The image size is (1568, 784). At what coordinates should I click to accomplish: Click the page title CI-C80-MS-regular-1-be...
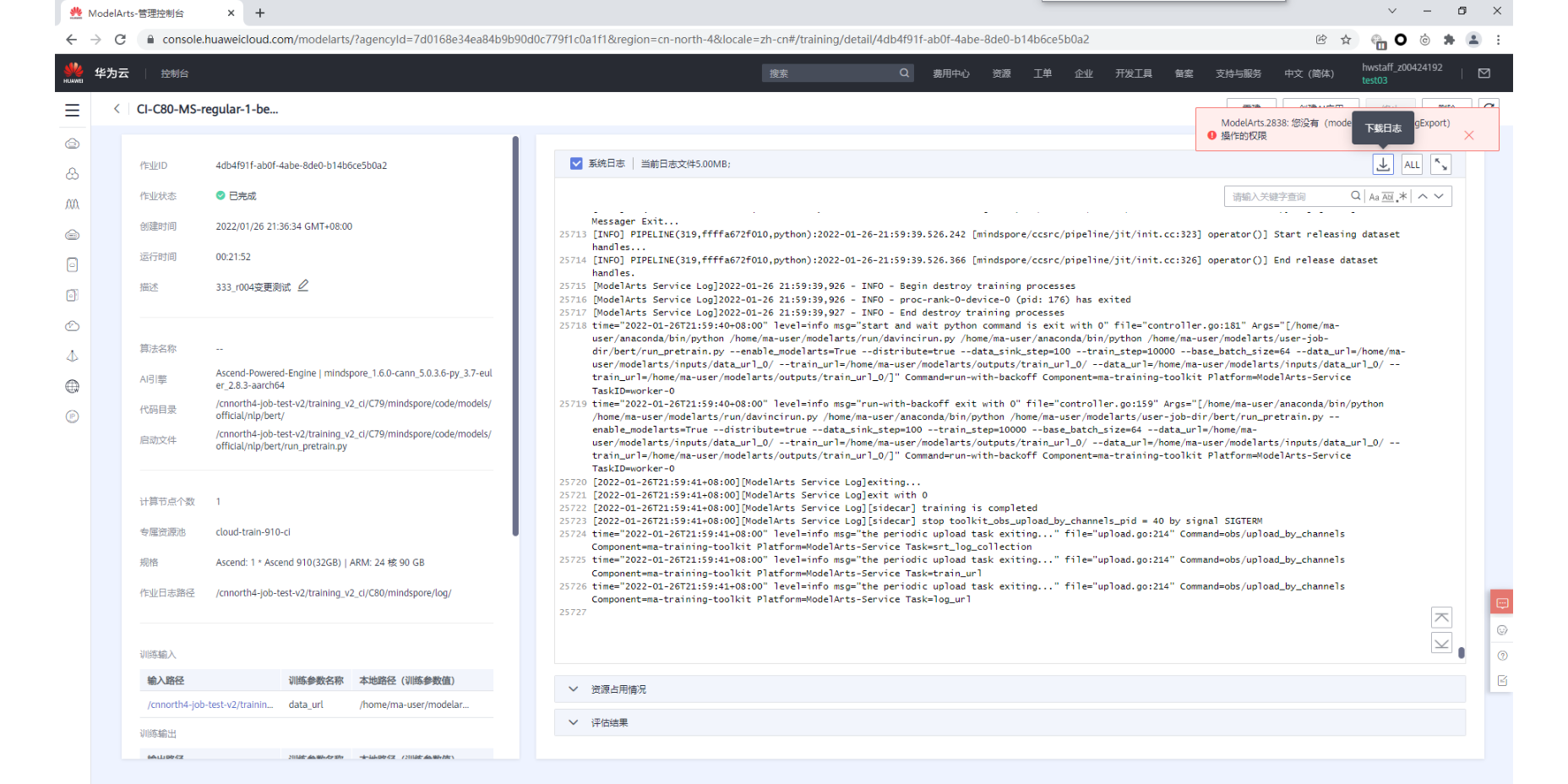(207, 109)
